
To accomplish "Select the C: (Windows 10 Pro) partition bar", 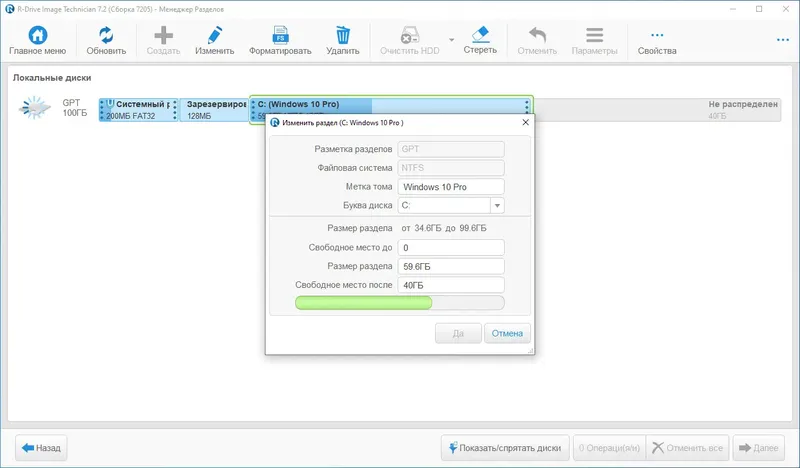I will (x=391, y=104).
